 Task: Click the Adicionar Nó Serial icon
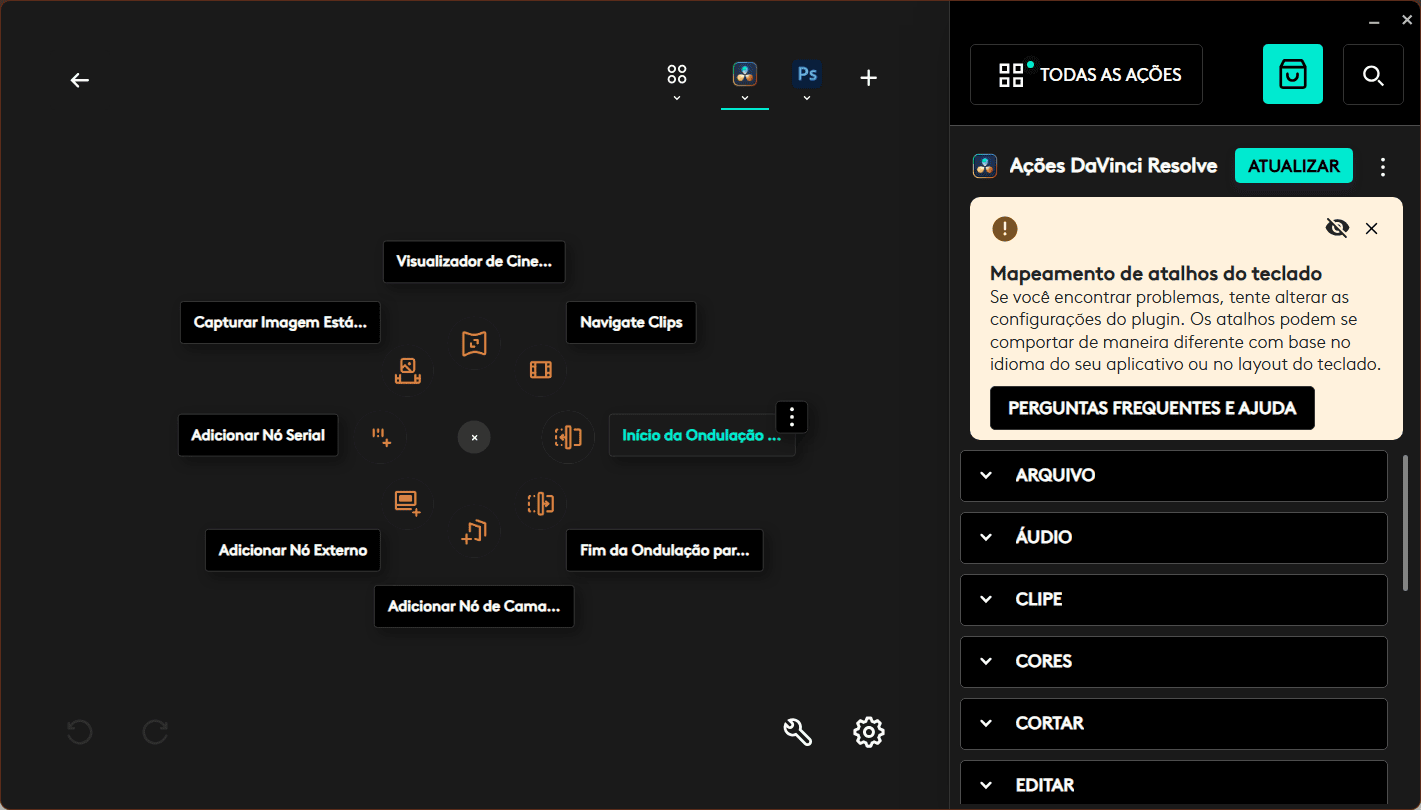(x=381, y=436)
